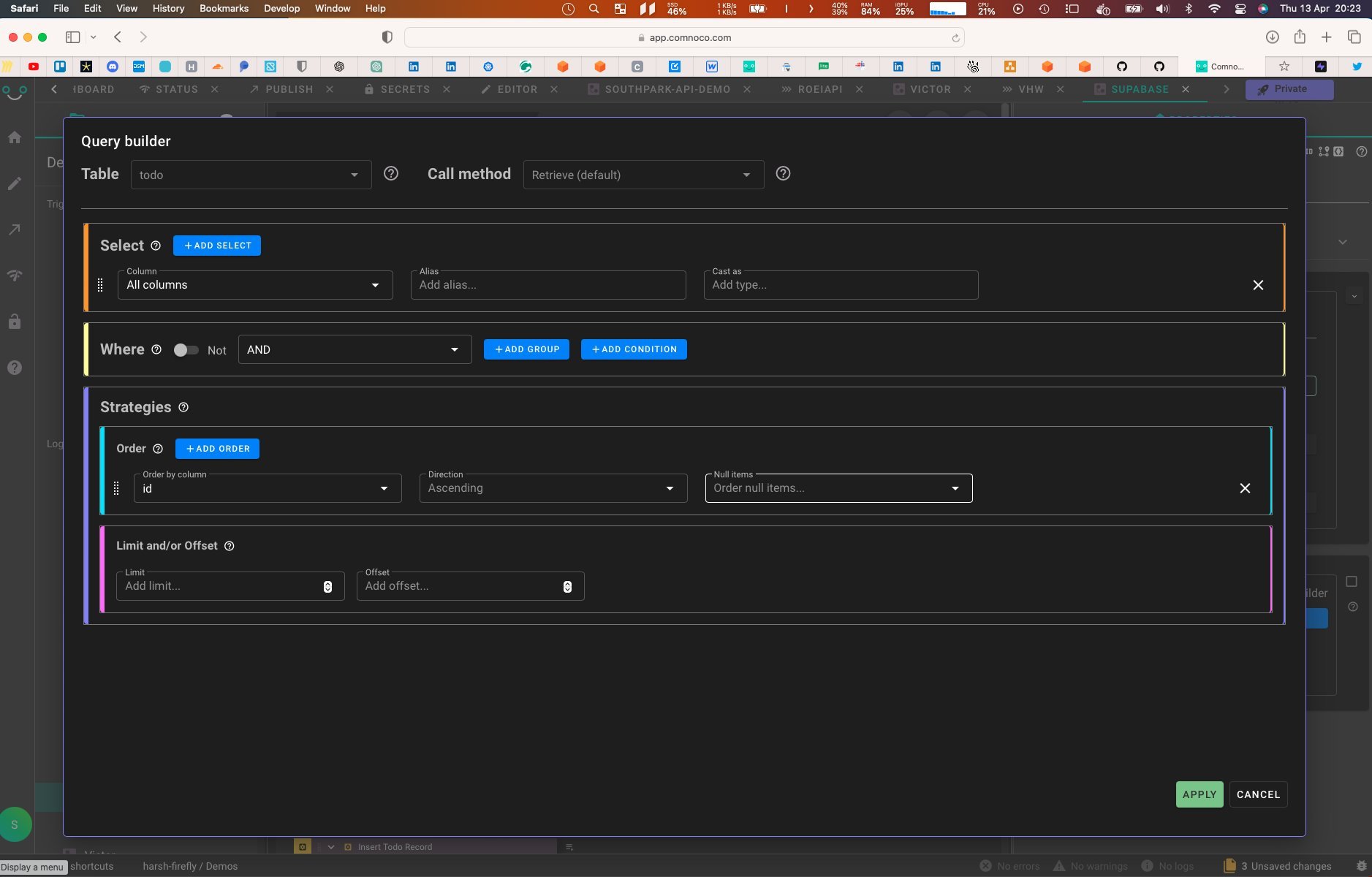Click the bug icon in the status bar

coord(1361,865)
